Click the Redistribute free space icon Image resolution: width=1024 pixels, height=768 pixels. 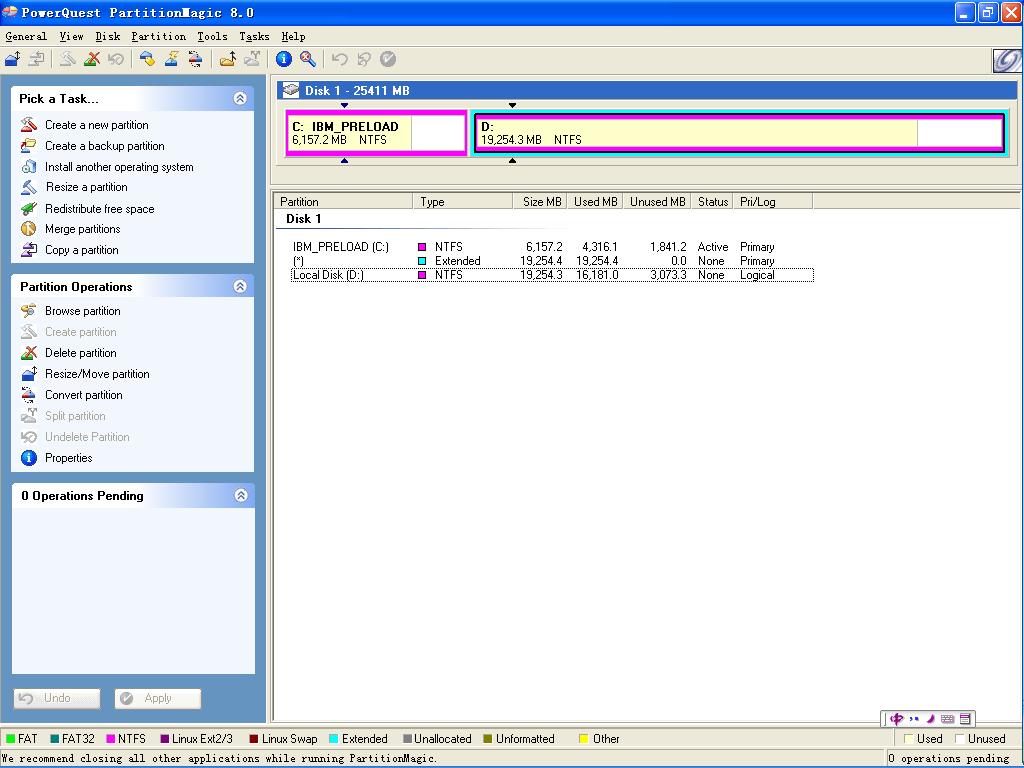(29, 209)
